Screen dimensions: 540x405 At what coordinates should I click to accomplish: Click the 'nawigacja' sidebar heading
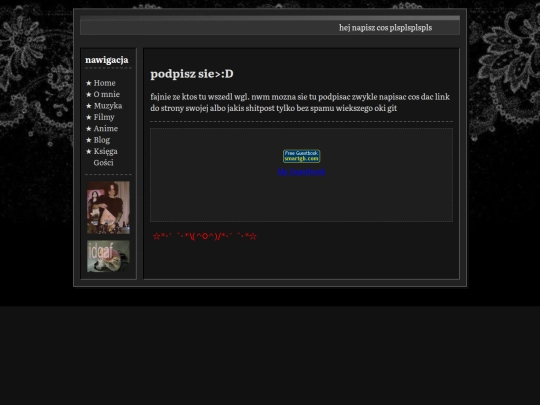[107, 60]
